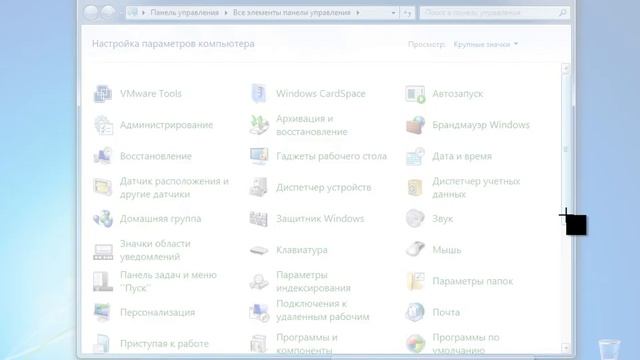Open the Защитник Windows icon
The width and height of the screenshot is (640, 360).
coord(259,219)
